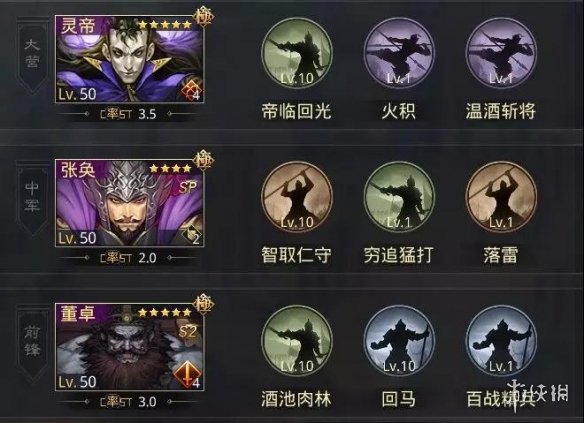584x423 pixels.
Task: Click the 极 badge on 张奂 card
Action: click(x=203, y=160)
